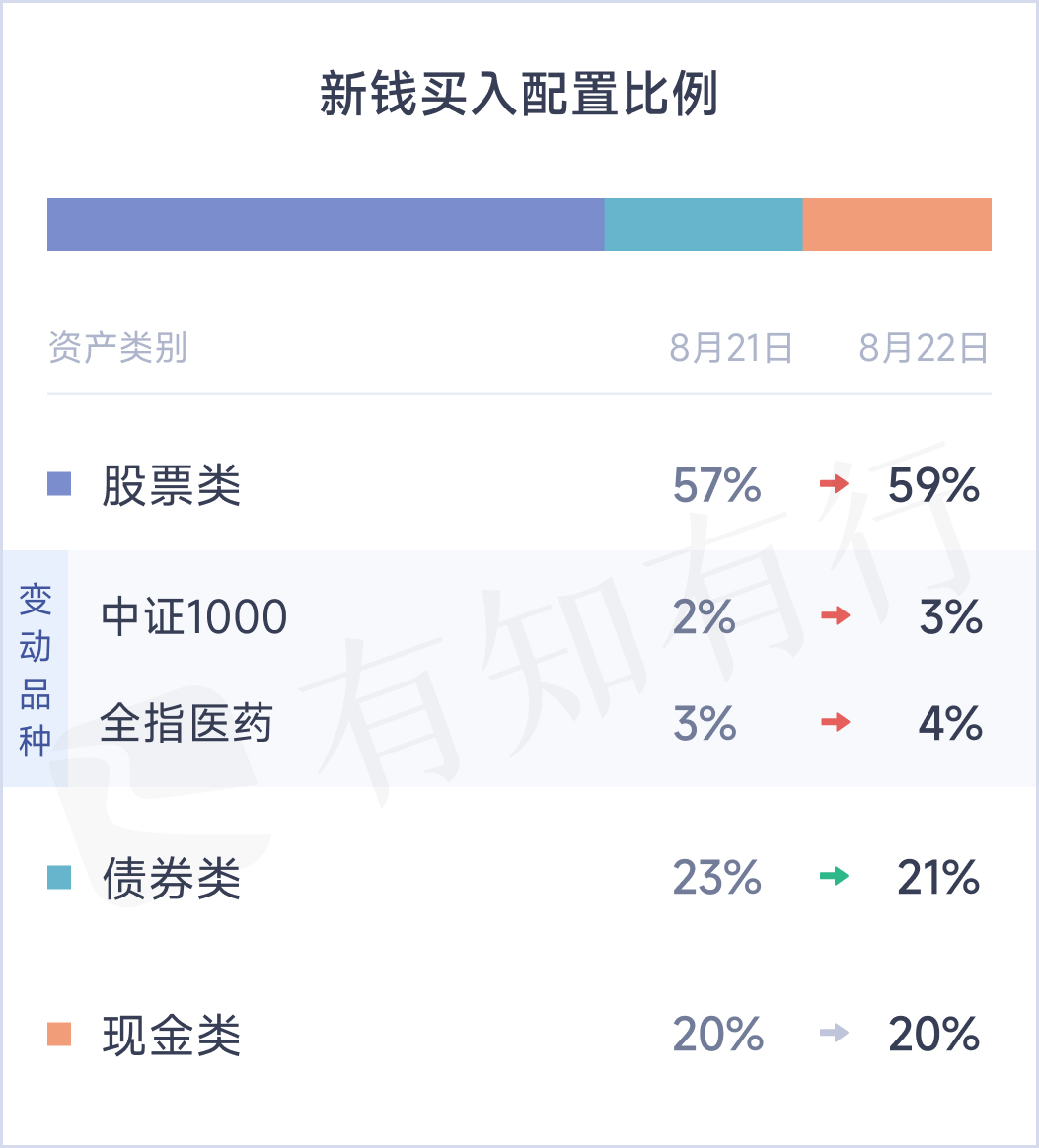This screenshot has height=1148, width=1039.
Task: Click the teal 债券类 legend square
Action: [59, 877]
